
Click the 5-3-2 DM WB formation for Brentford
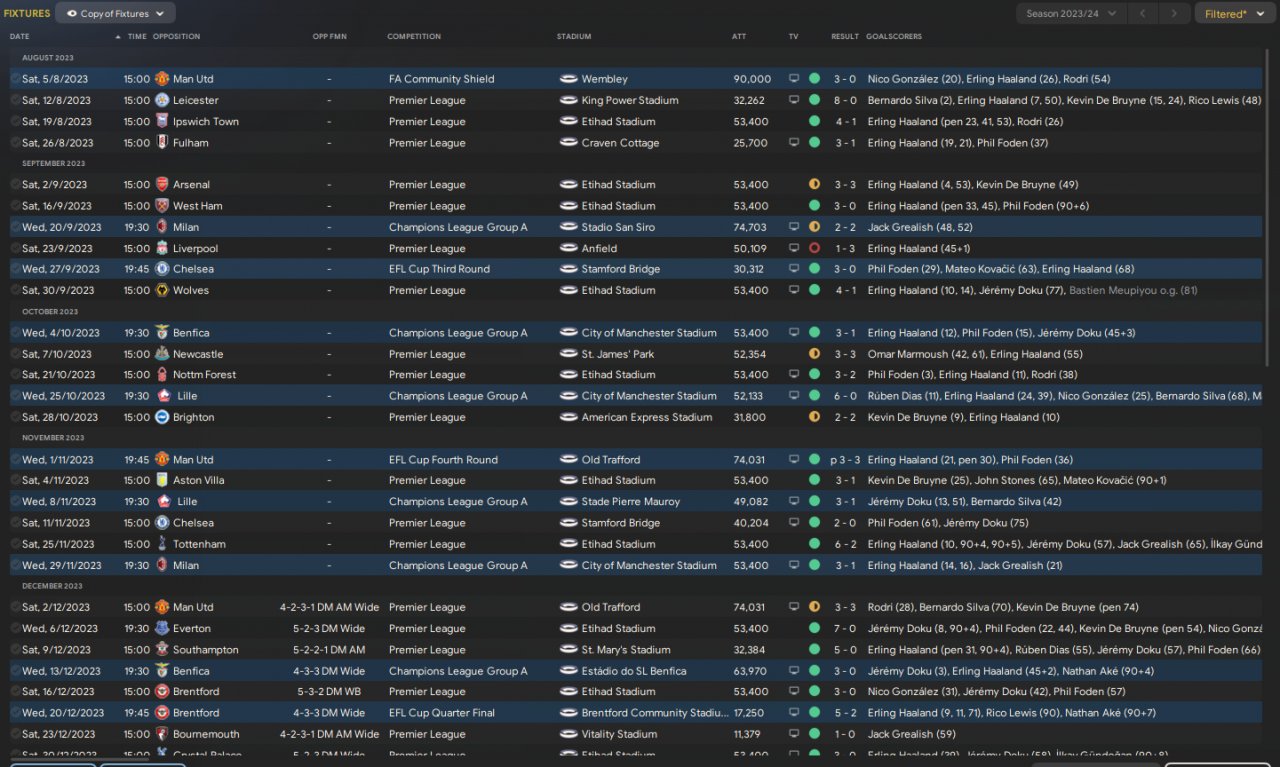328,692
